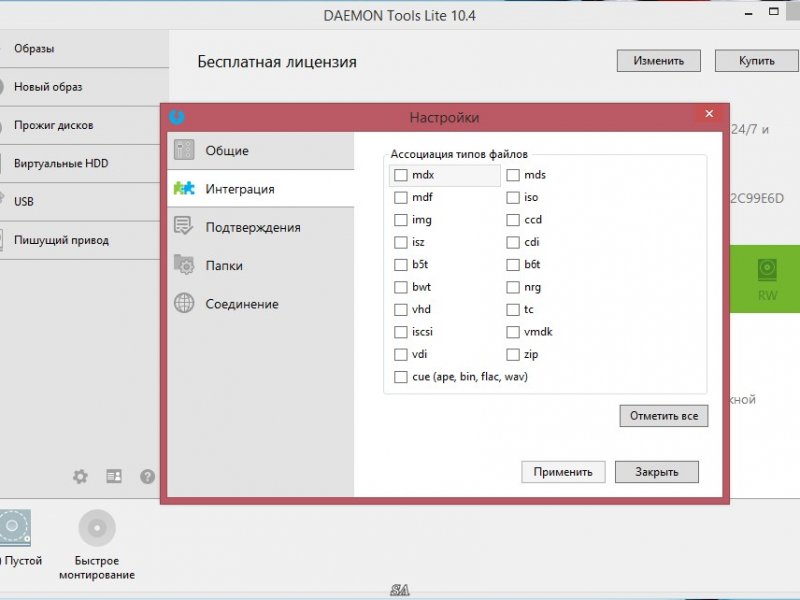Enable the cdi association
The image size is (800, 600).
(513, 242)
